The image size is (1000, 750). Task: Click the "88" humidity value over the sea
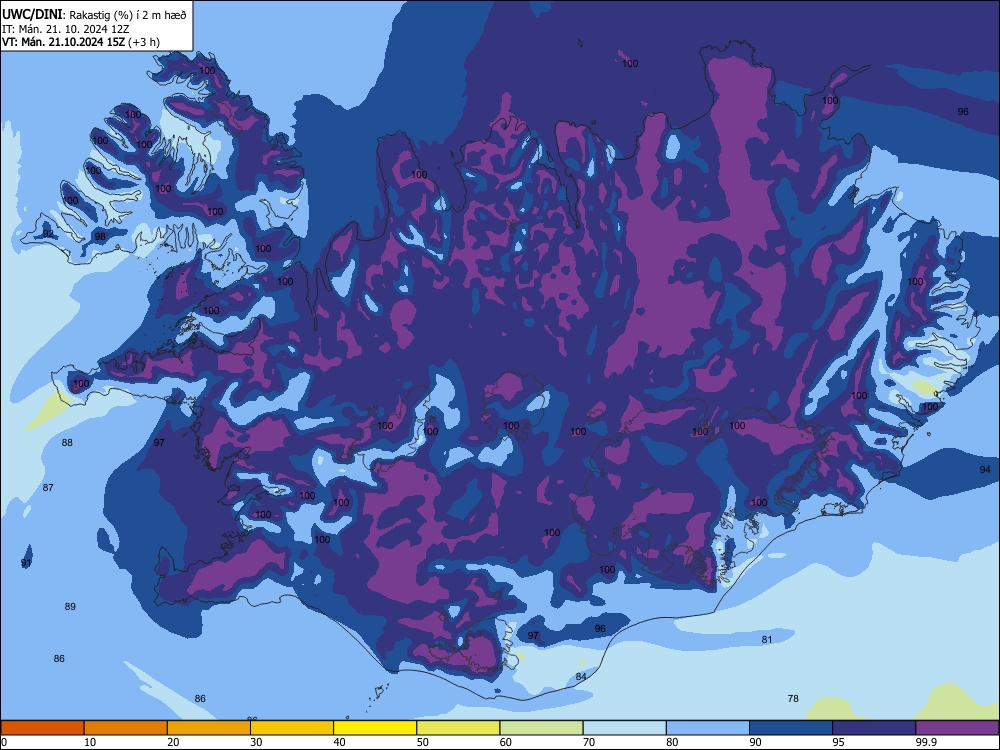point(67,443)
